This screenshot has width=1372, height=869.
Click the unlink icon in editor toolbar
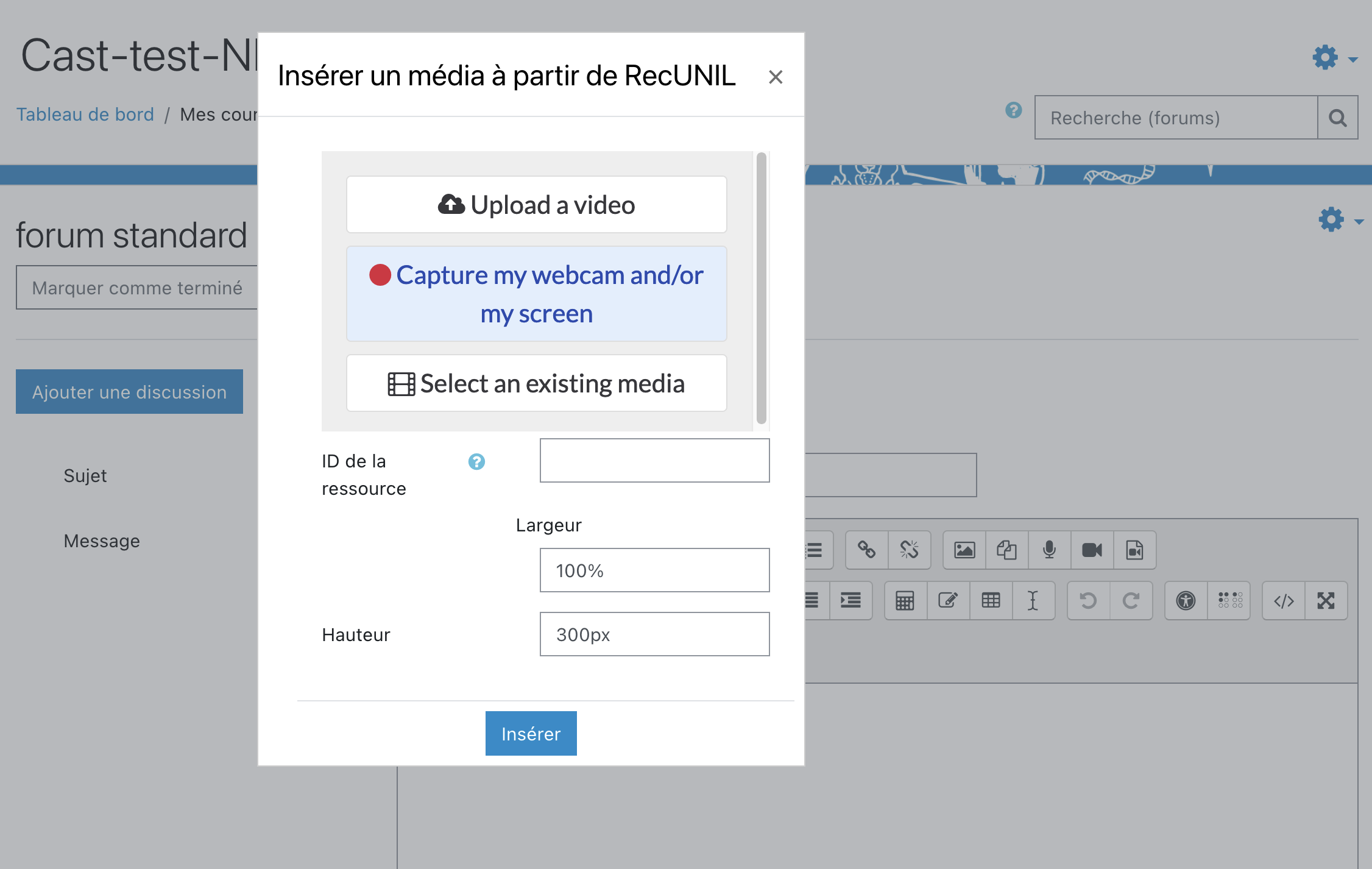click(x=909, y=550)
